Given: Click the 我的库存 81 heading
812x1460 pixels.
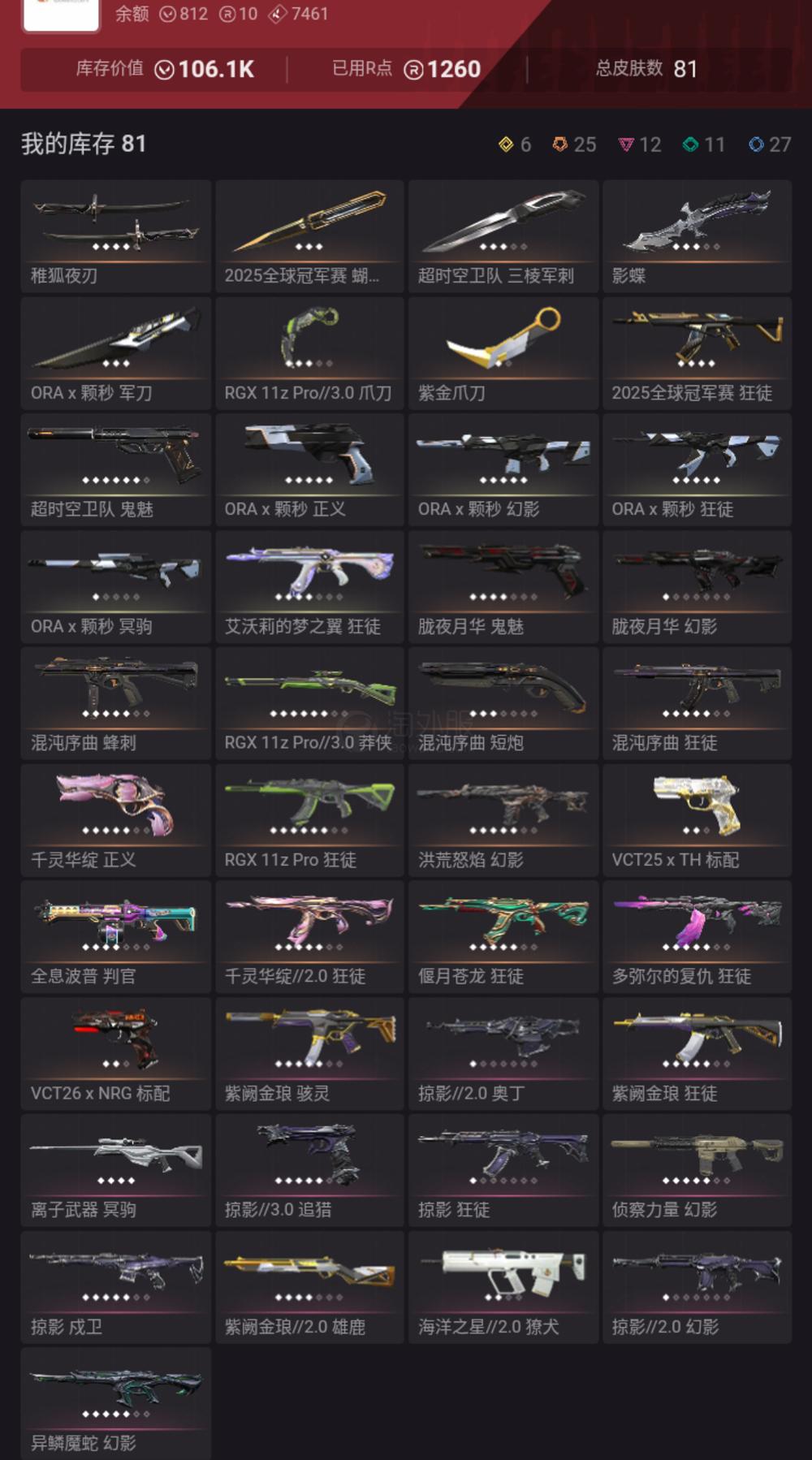Looking at the screenshot, I should [x=84, y=145].
